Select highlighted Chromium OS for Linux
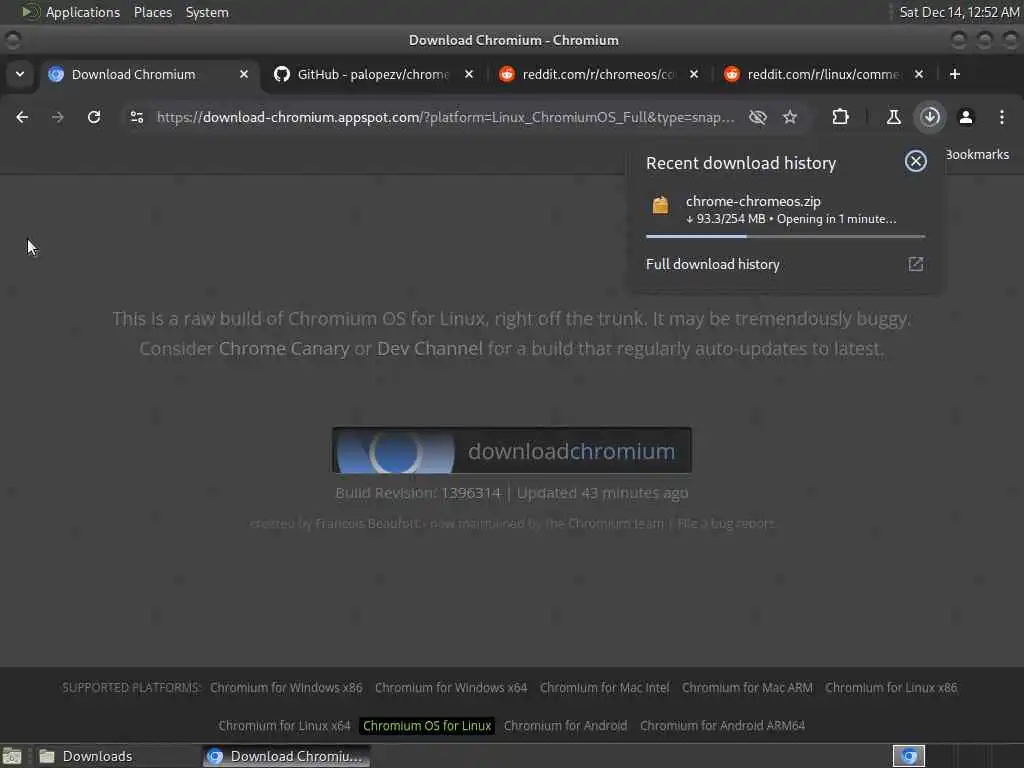The image size is (1024, 768). 427,726
